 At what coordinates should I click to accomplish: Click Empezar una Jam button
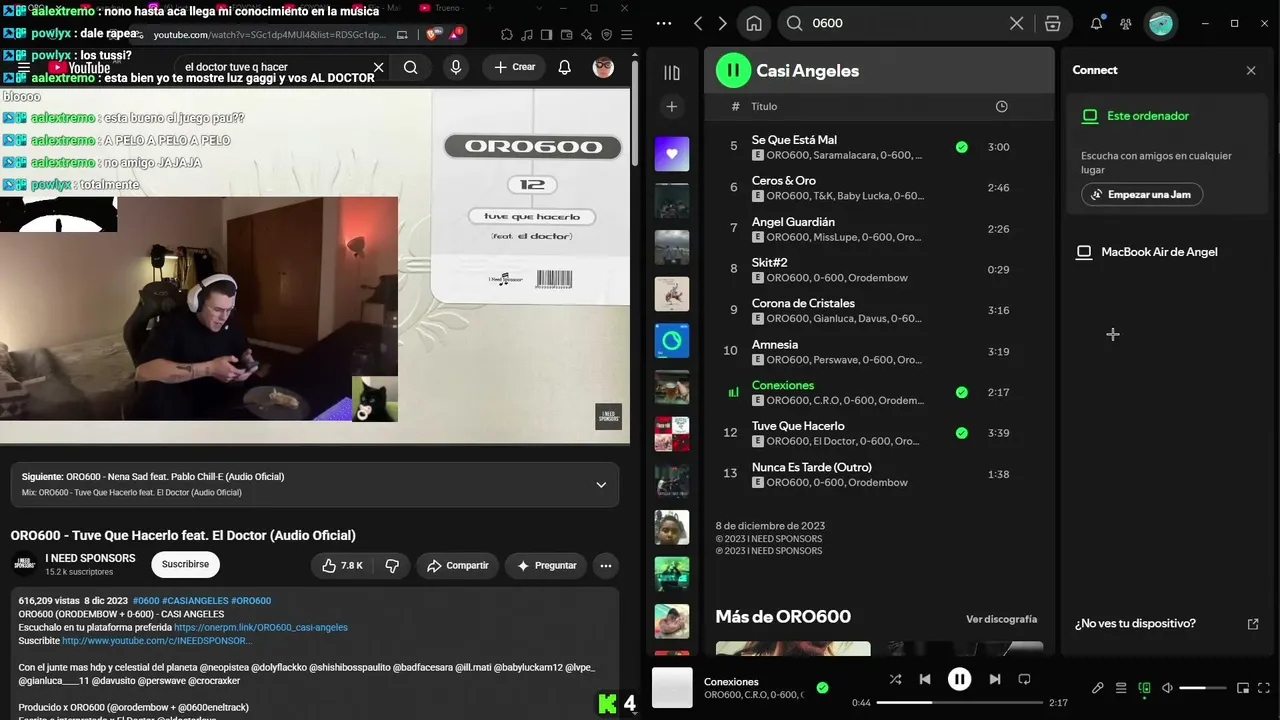point(1142,194)
